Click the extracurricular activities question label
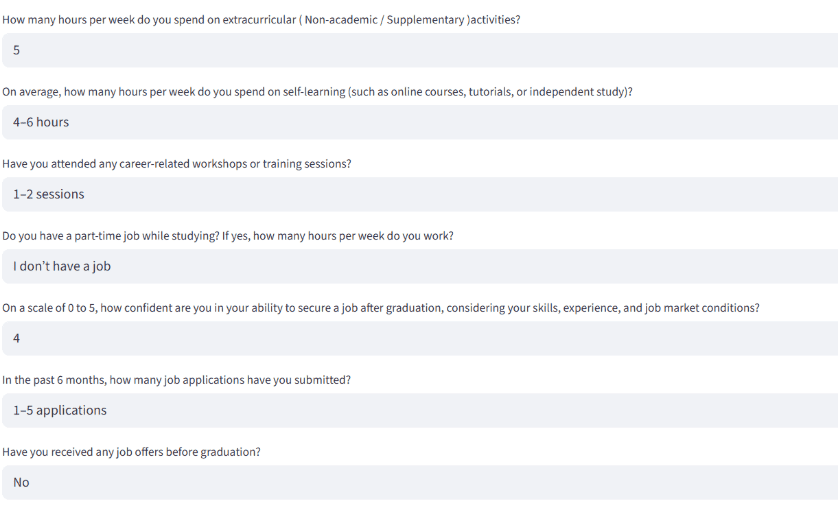 [260, 19]
